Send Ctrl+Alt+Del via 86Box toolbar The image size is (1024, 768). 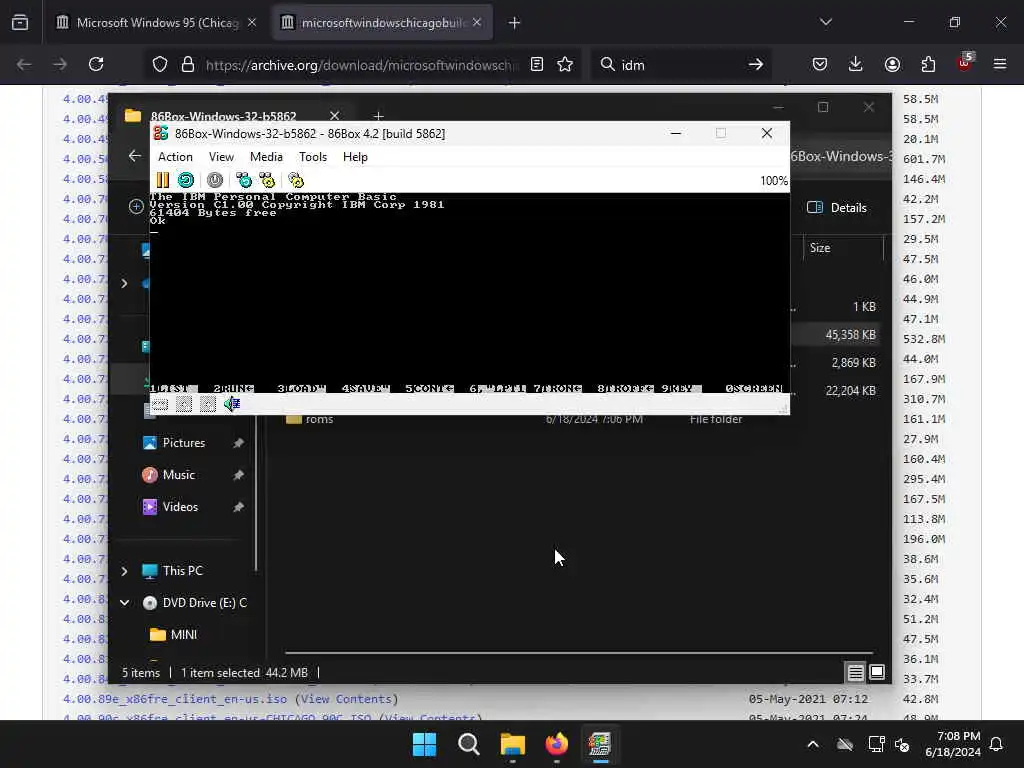pyautogui.click(x=244, y=180)
